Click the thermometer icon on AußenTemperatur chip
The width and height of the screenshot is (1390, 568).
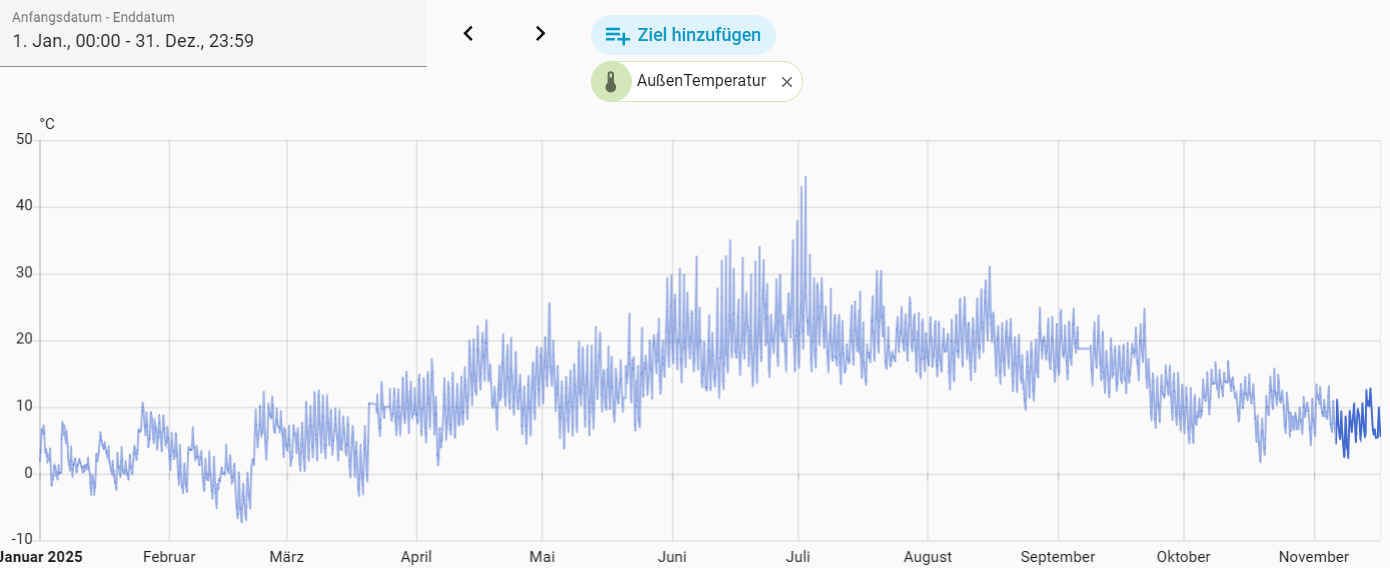tap(611, 82)
